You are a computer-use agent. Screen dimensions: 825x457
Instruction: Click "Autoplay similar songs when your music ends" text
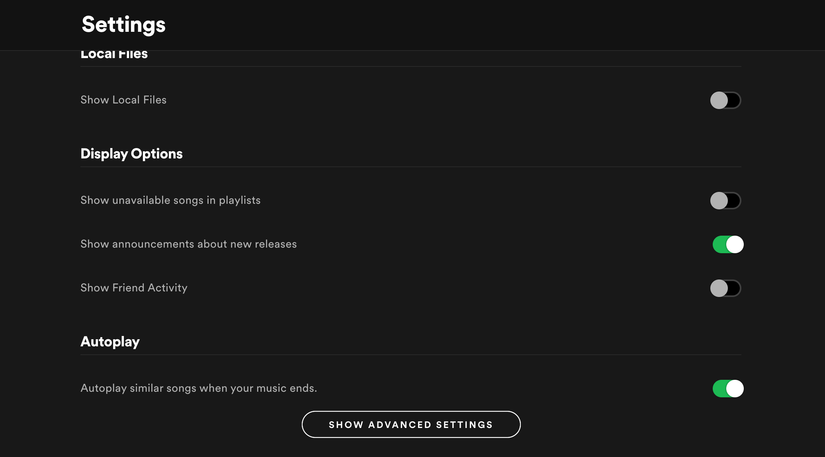coord(198,388)
